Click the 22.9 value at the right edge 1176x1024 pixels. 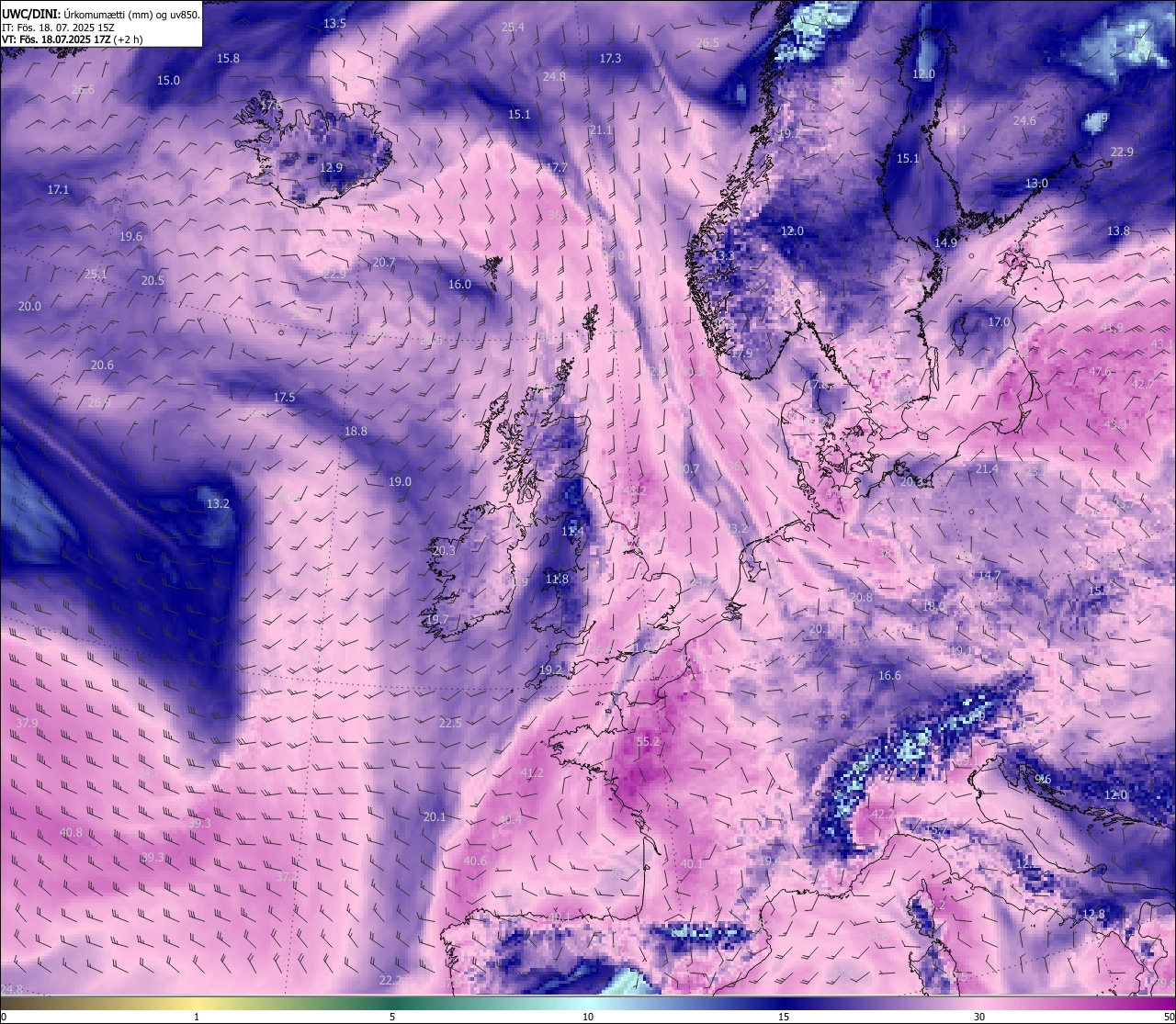click(x=1122, y=152)
